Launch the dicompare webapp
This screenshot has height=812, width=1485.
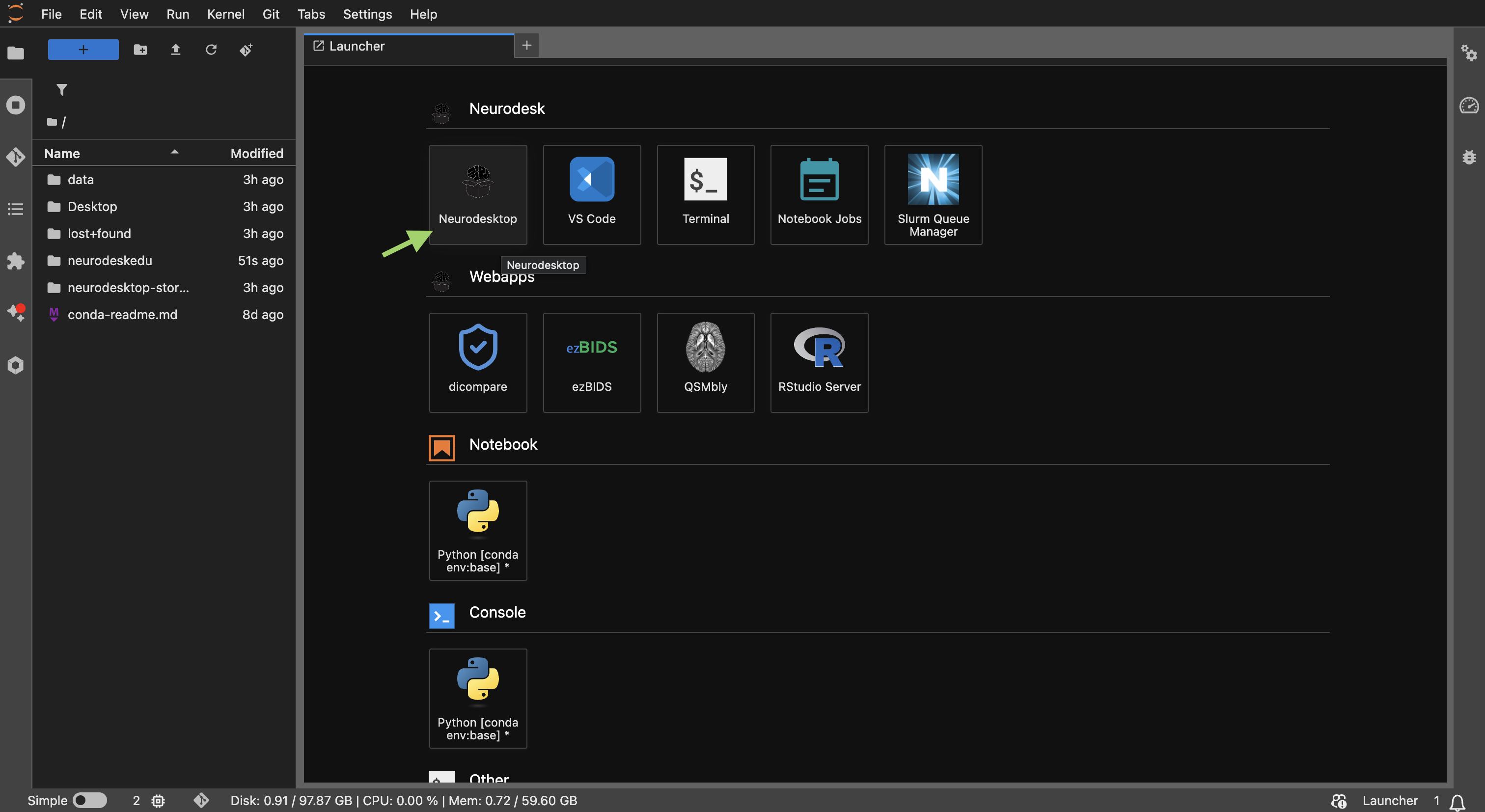click(478, 362)
